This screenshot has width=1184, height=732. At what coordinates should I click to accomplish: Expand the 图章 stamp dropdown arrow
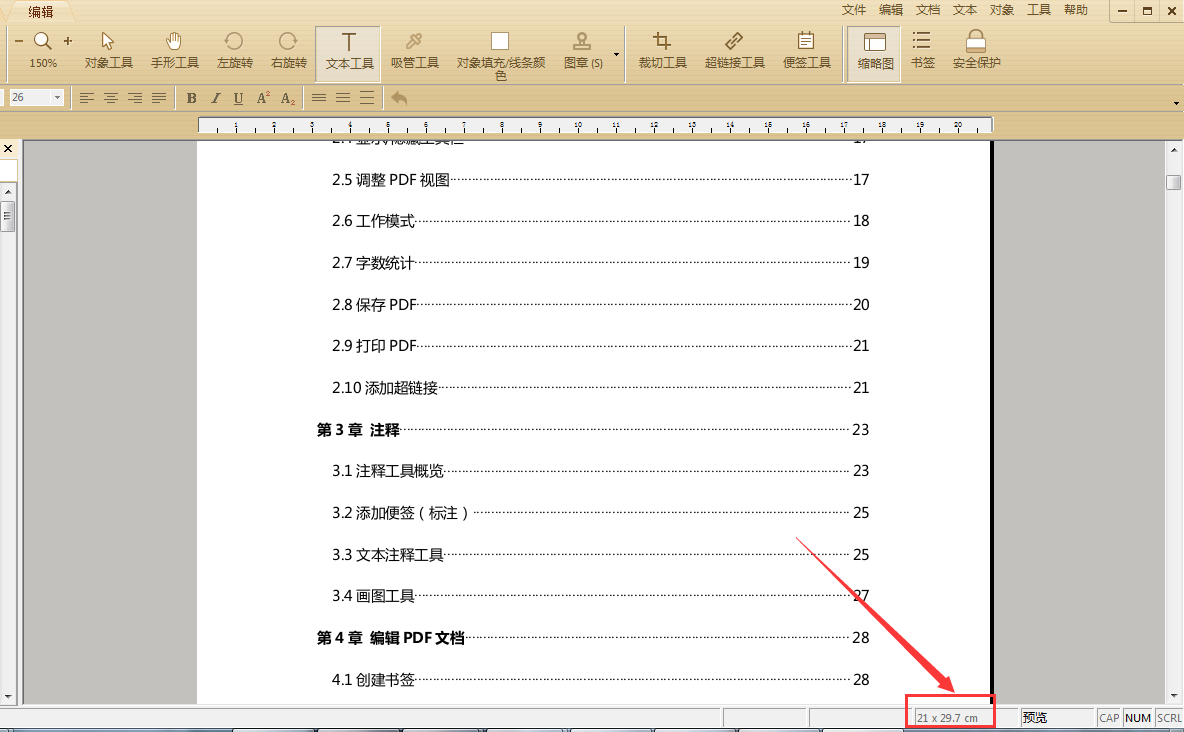coord(616,54)
